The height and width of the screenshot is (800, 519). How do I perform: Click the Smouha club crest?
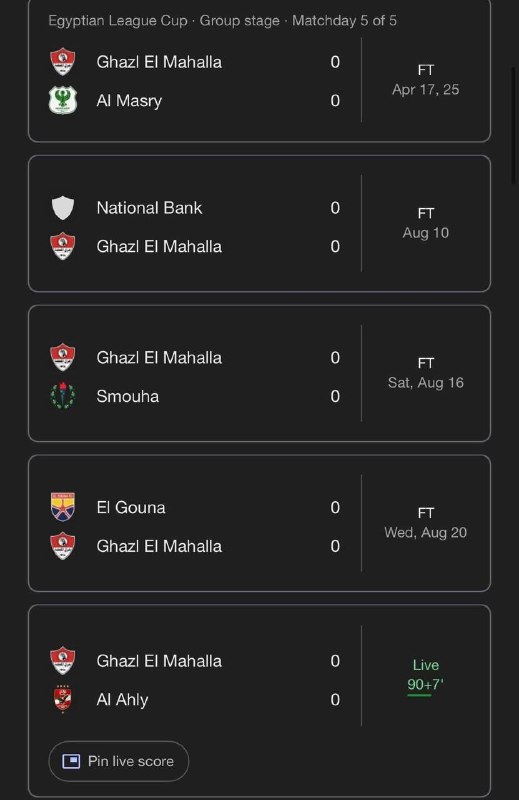pos(63,396)
